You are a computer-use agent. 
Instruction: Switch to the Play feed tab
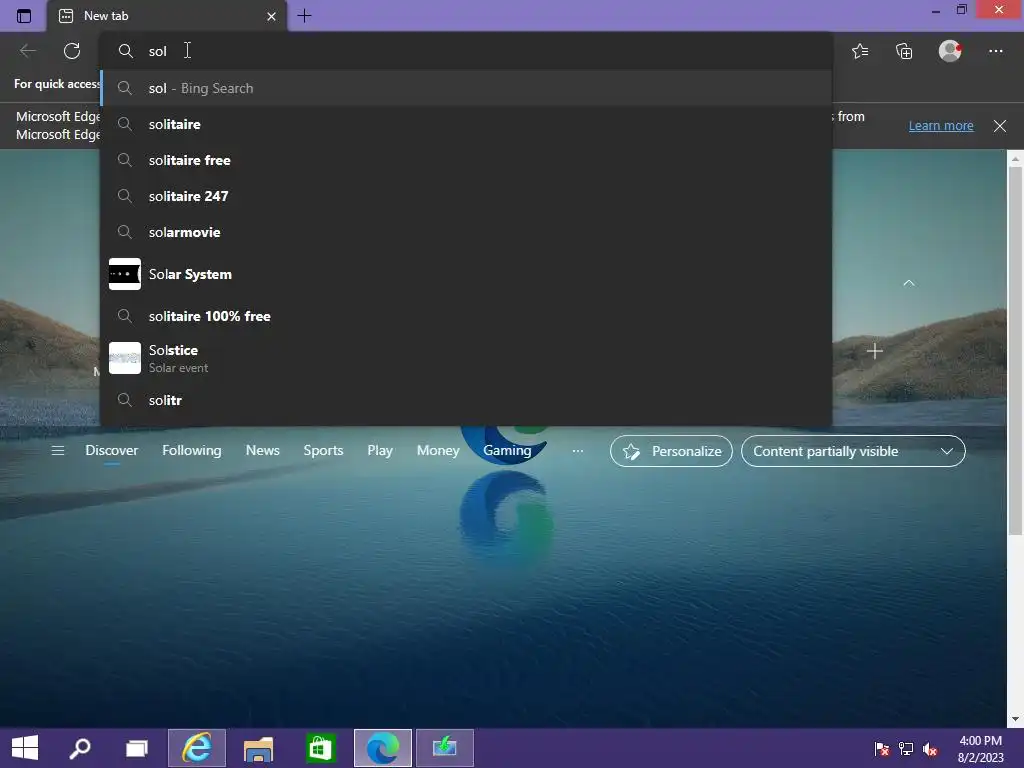click(x=380, y=451)
